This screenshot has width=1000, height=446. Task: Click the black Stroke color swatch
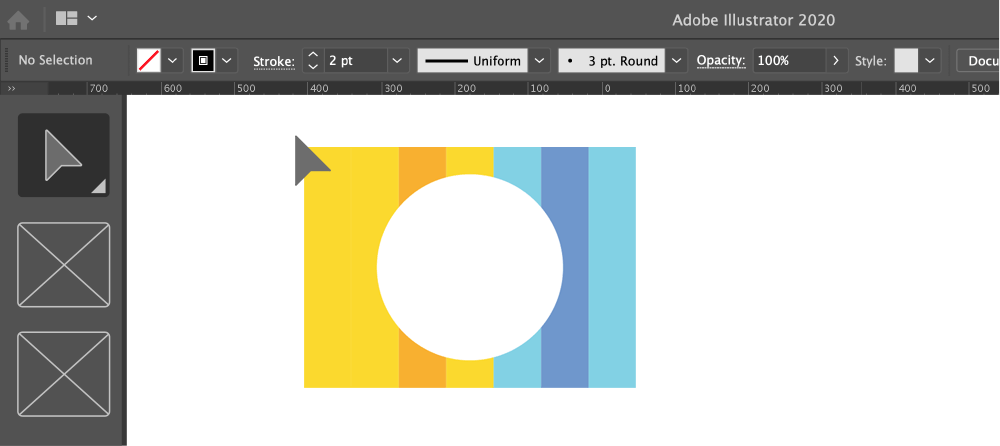coord(204,60)
